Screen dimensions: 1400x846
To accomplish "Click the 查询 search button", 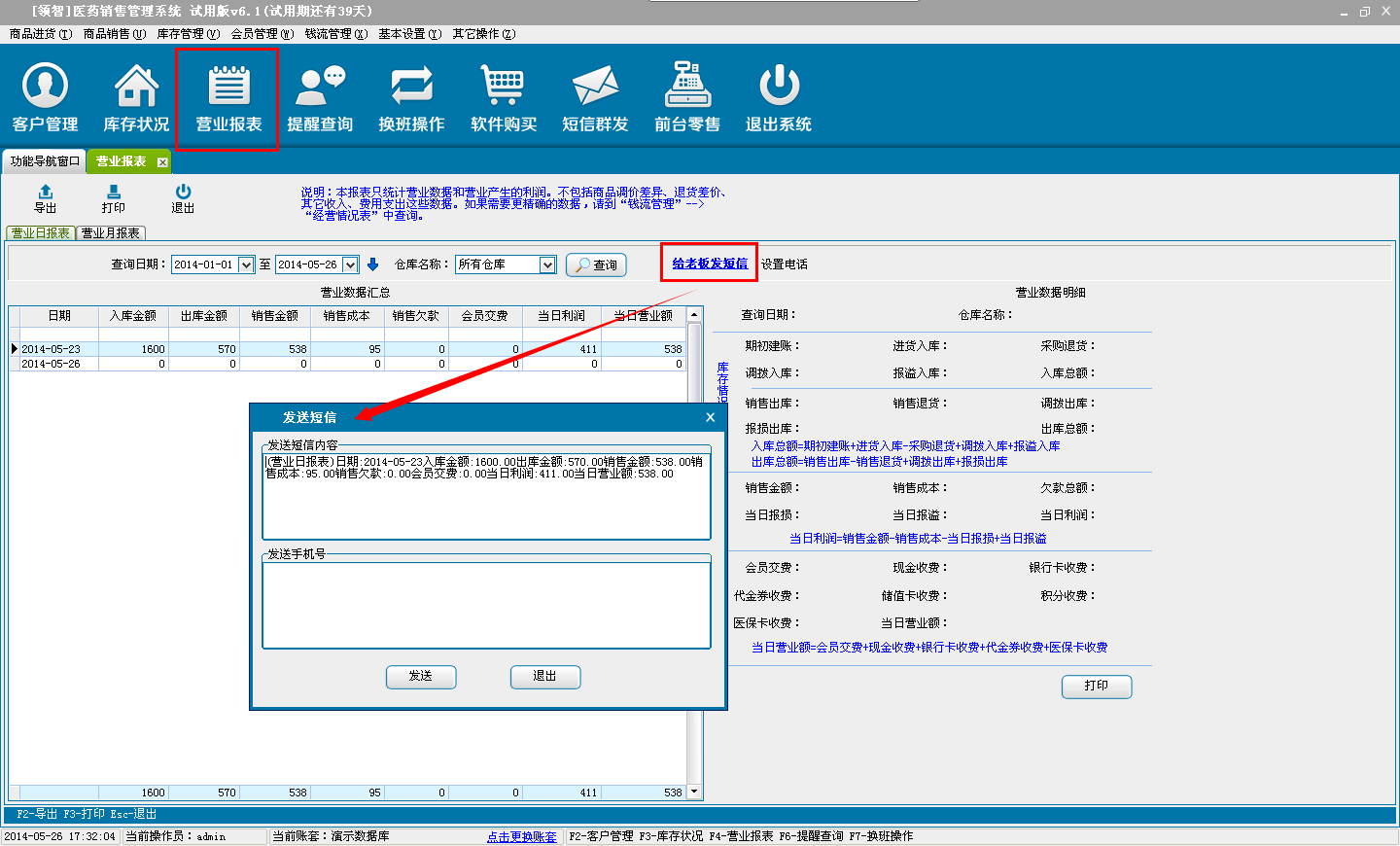I will [596, 264].
